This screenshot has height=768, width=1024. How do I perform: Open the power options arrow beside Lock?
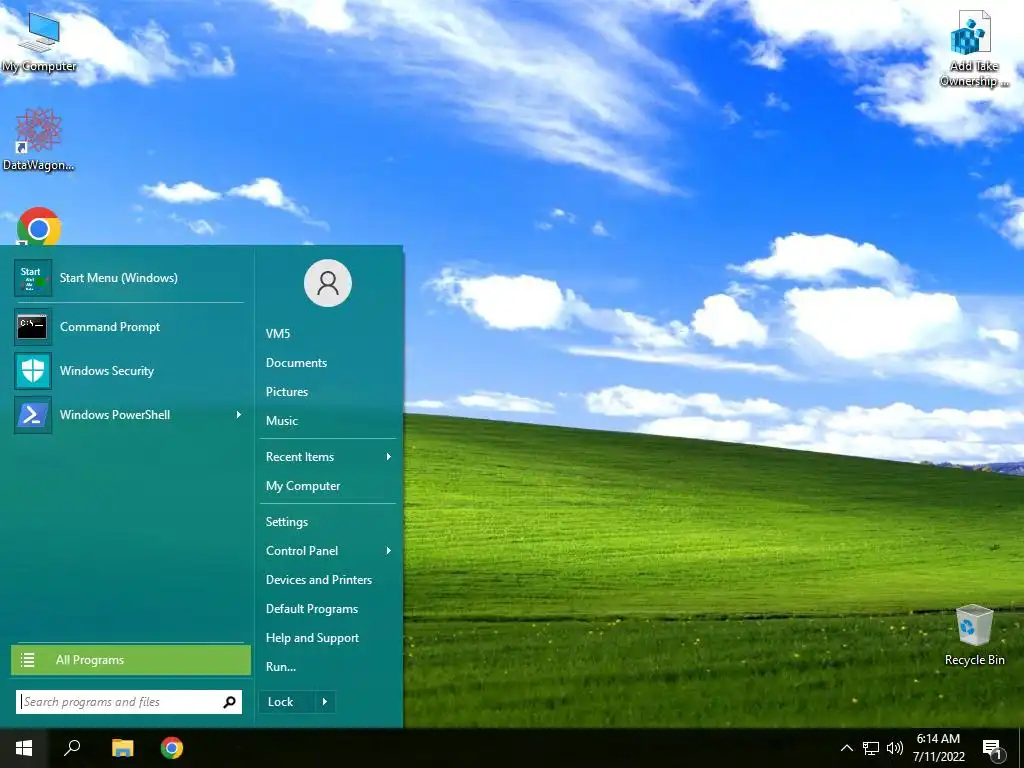(325, 702)
